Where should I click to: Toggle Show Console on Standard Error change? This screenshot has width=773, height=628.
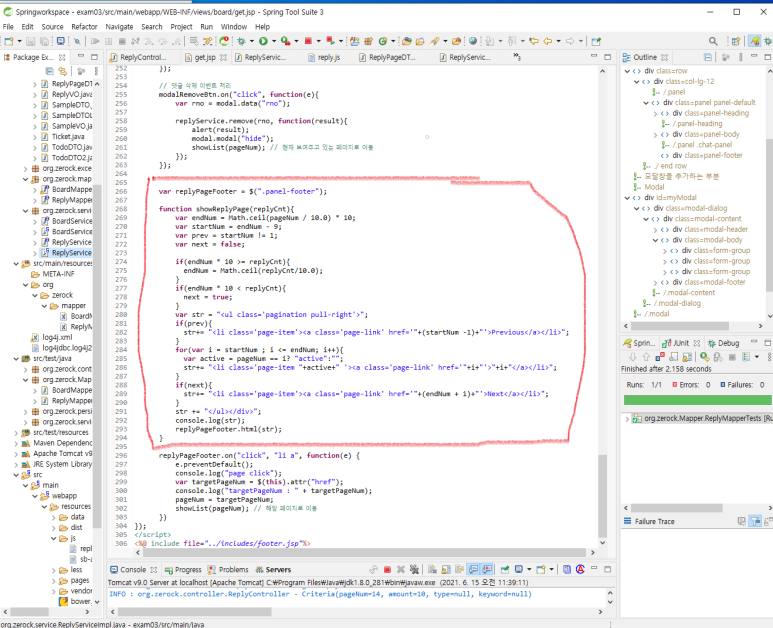coord(487,569)
